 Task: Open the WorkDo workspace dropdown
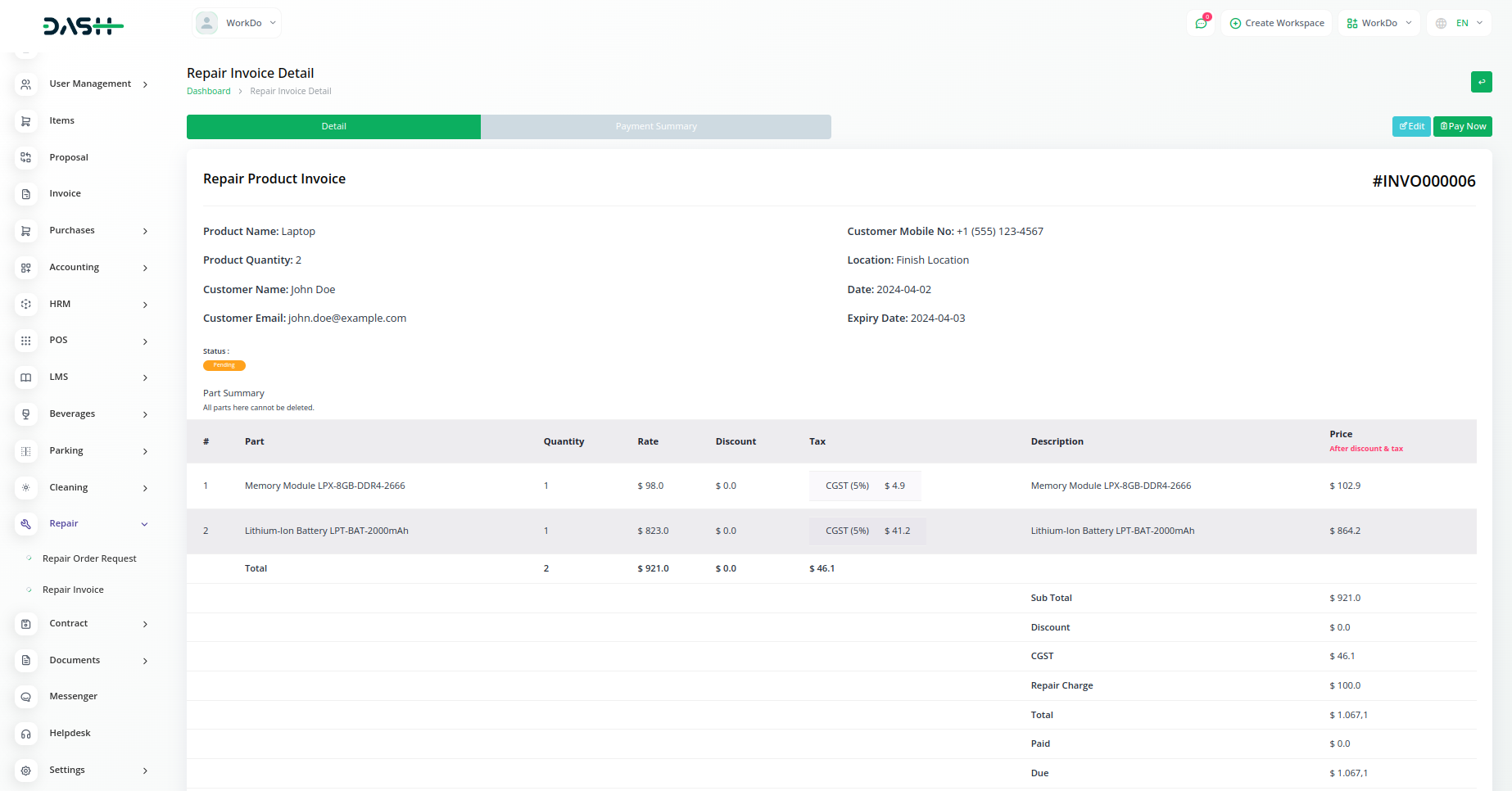click(1379, 23)
